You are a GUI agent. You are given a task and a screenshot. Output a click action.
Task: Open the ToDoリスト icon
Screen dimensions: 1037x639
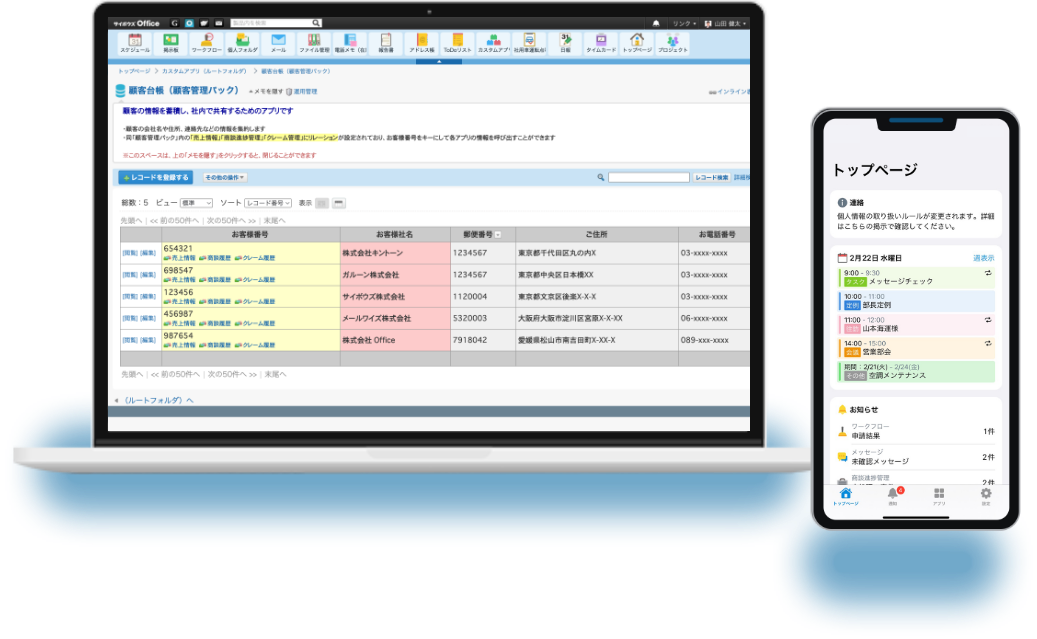click(457, 42)
